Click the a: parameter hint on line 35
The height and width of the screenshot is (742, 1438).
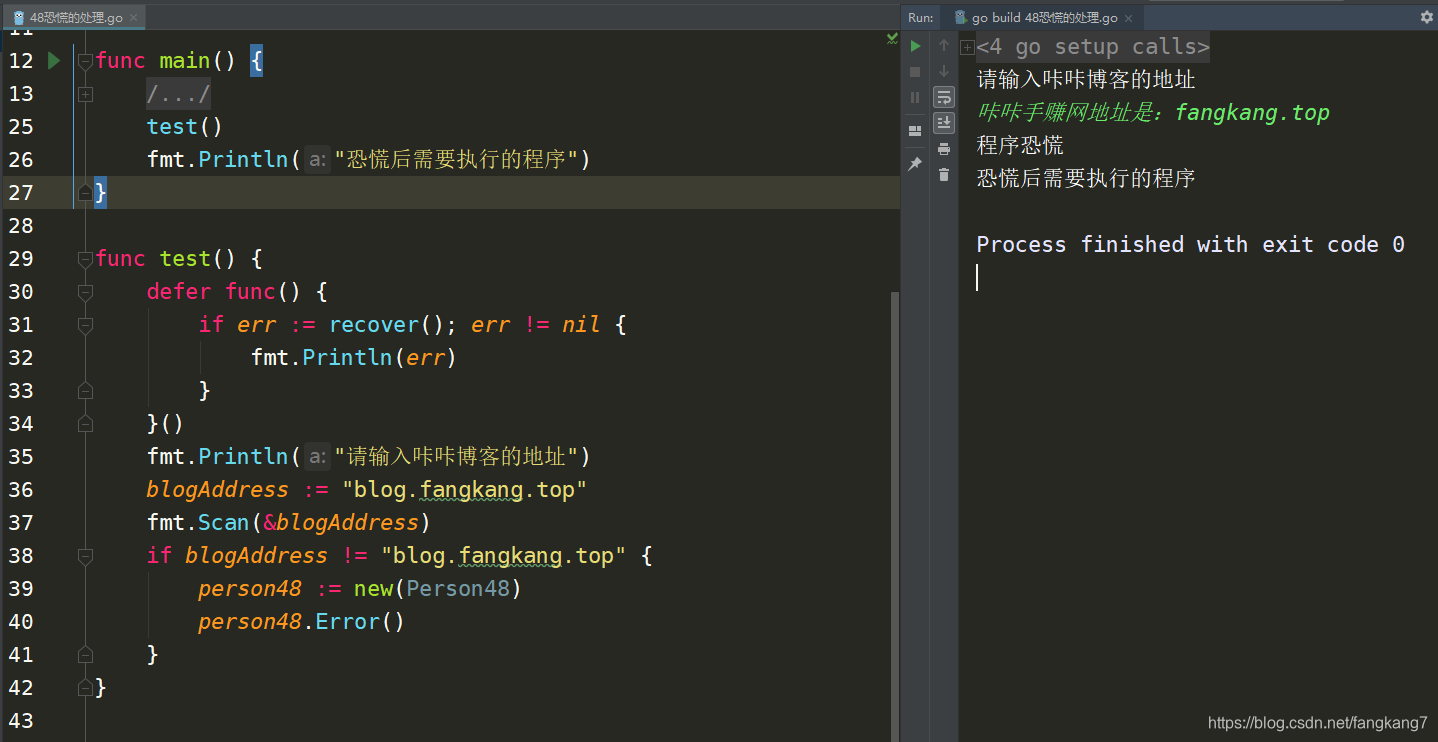pos(317,457)
